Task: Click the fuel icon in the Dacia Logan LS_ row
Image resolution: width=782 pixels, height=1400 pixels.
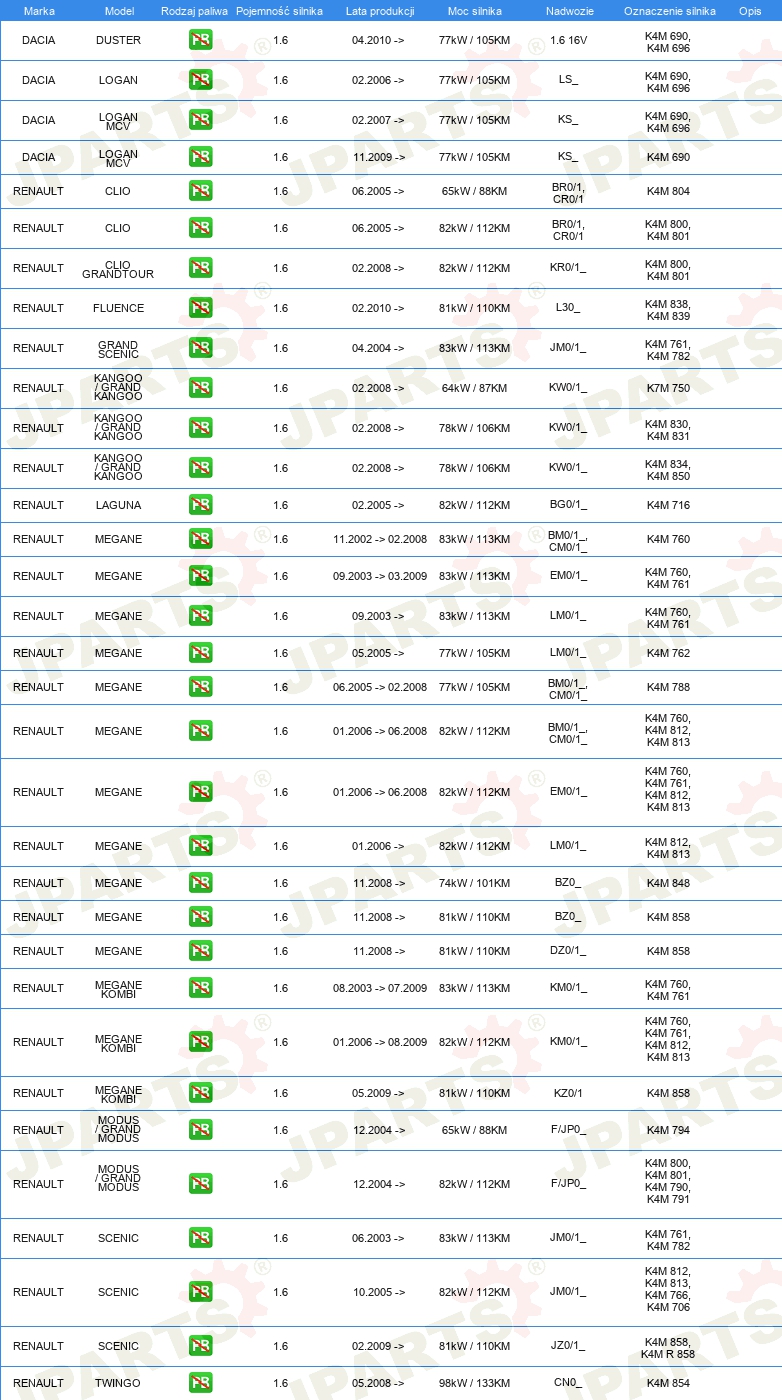Action: [x=200, y=80]
